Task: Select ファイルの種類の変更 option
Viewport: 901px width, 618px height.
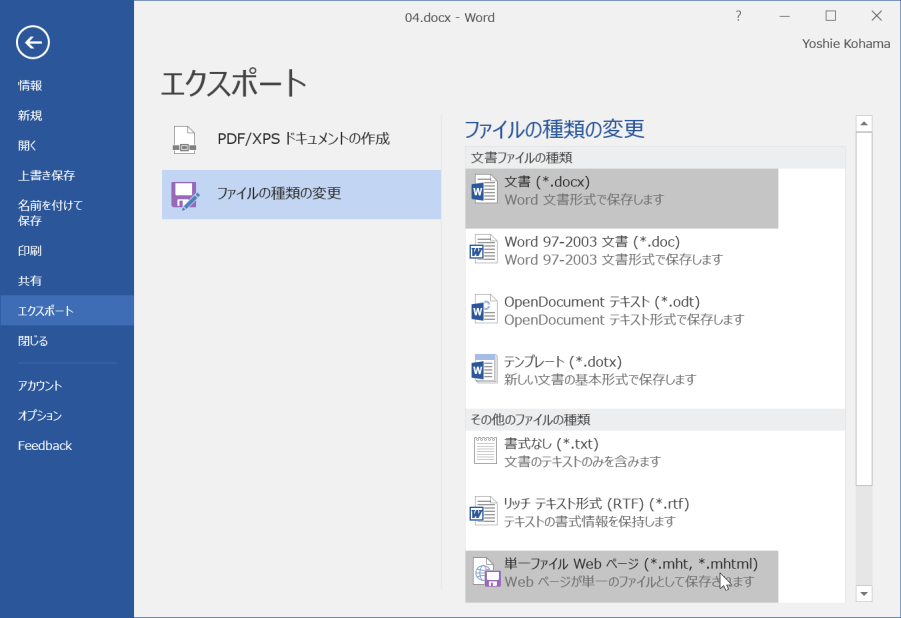Action: (301, 194)
